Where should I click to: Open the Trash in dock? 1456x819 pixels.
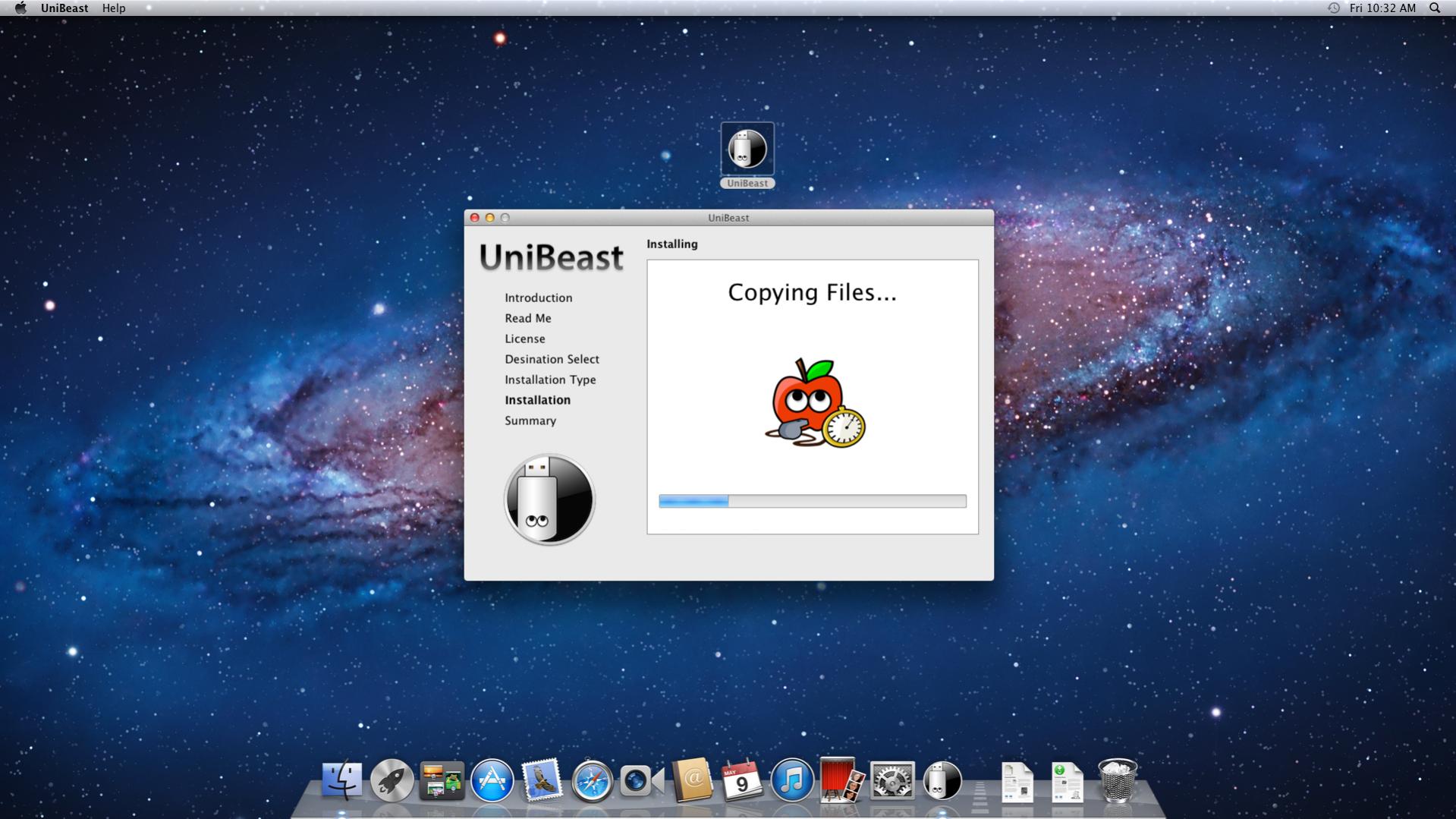click(1118, 780)
